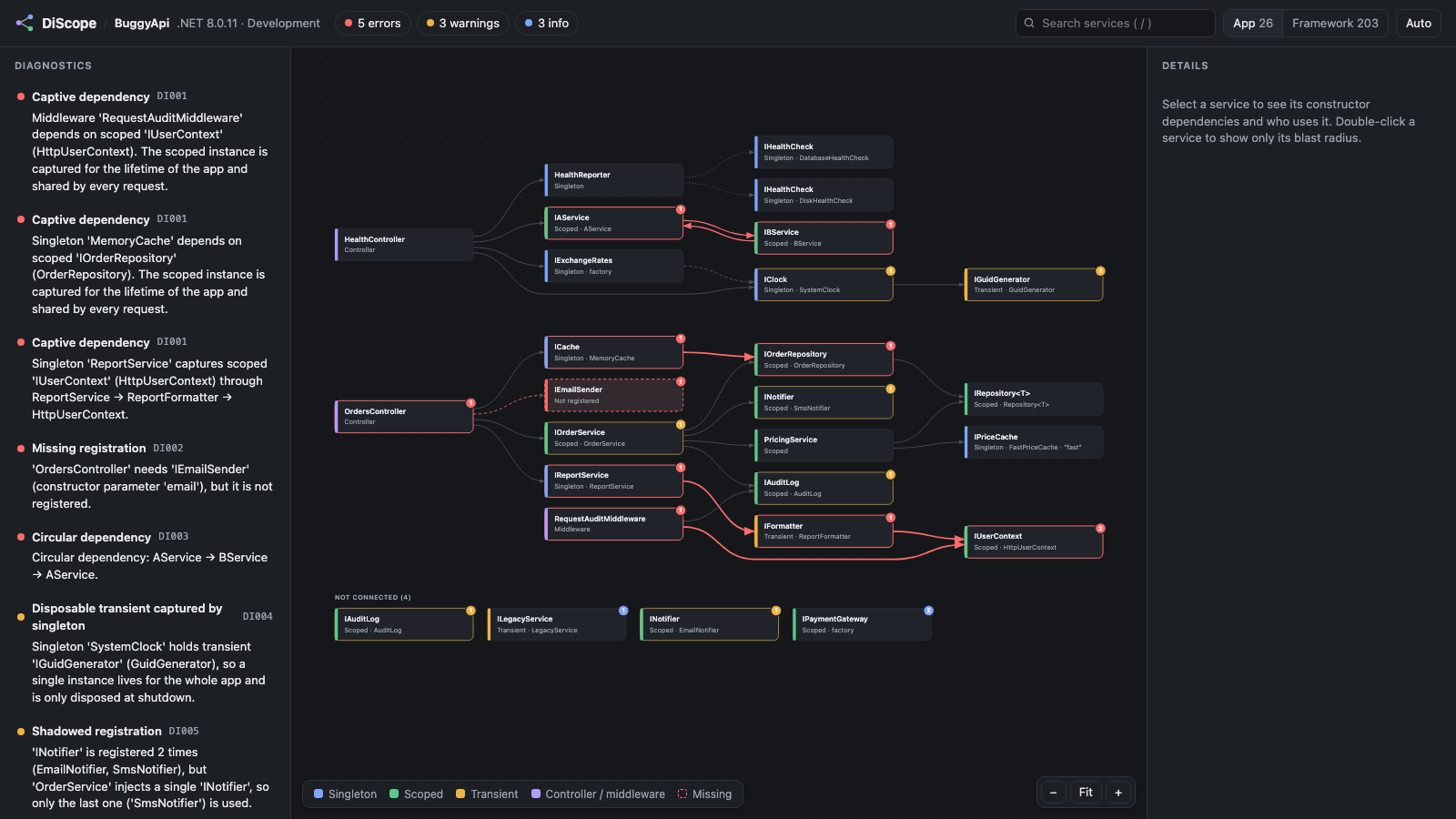Toggle the 3 warnings filter

pyautogui.click(x=463, y=24)
